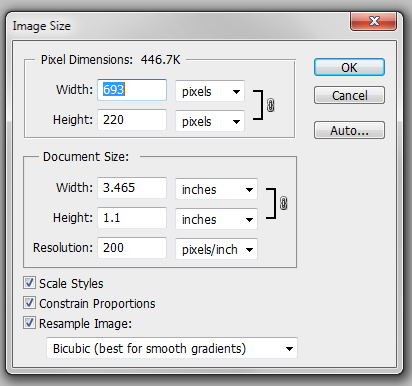Open the pixel Width units dropdown
Viewport: 412px width, 386px height.
pyautogui.click(x=210, y=91)
